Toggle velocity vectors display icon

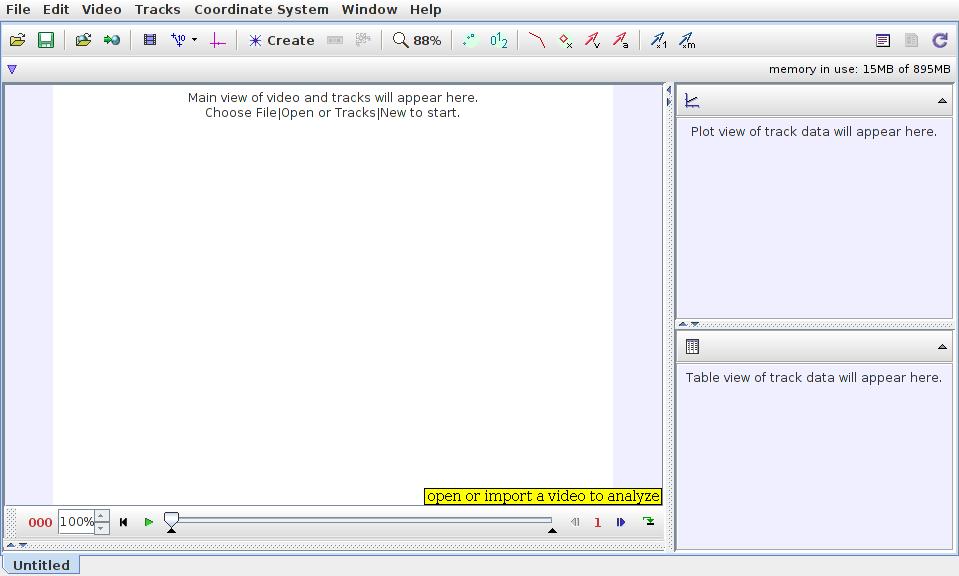click(x=592, y=41)
